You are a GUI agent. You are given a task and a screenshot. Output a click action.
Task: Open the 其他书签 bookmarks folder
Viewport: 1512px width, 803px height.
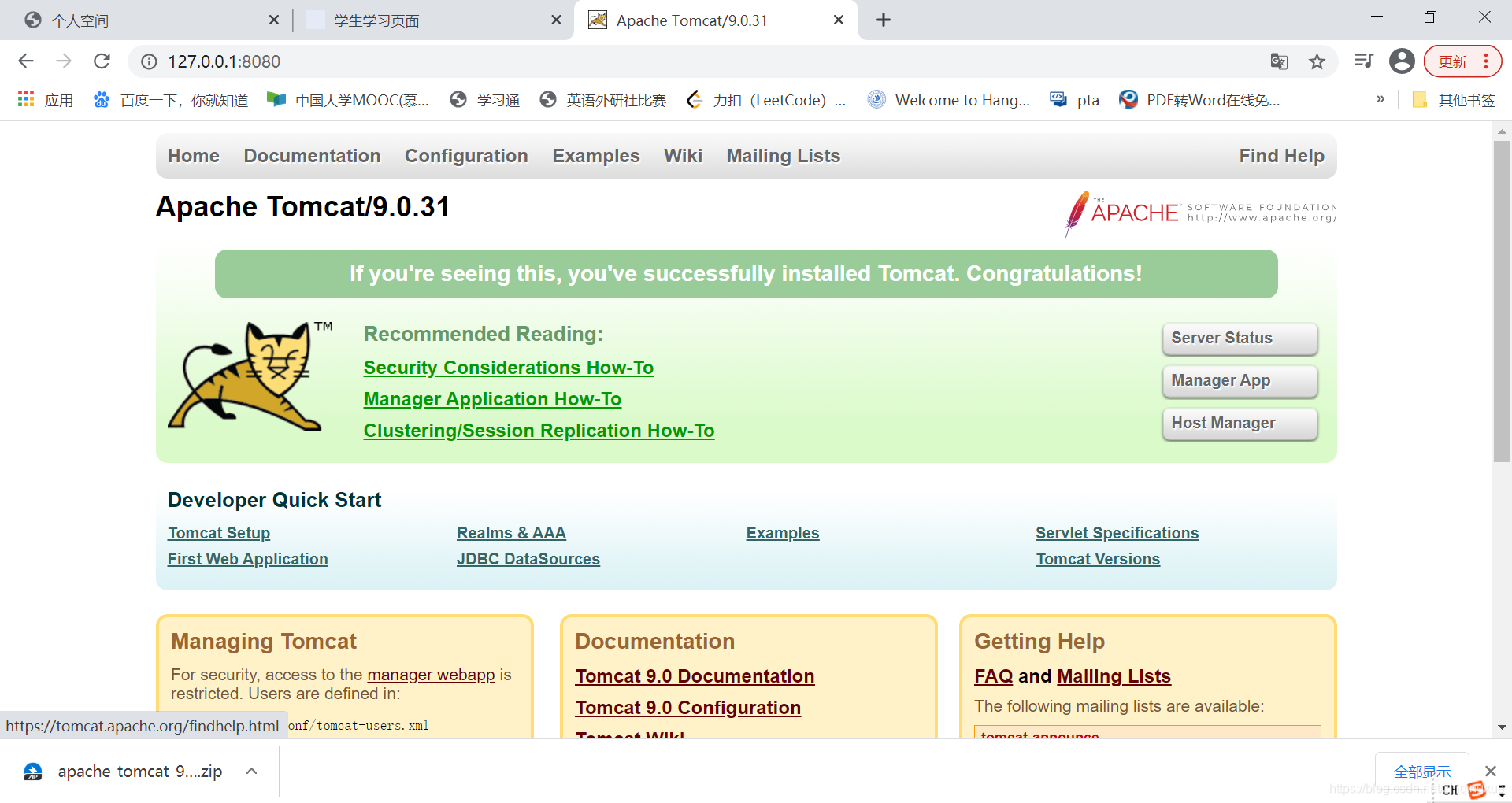[1454, 100]
